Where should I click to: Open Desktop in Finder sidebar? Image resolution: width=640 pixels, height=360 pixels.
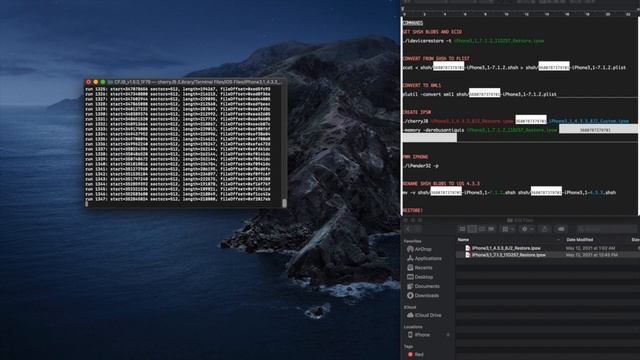420,277
